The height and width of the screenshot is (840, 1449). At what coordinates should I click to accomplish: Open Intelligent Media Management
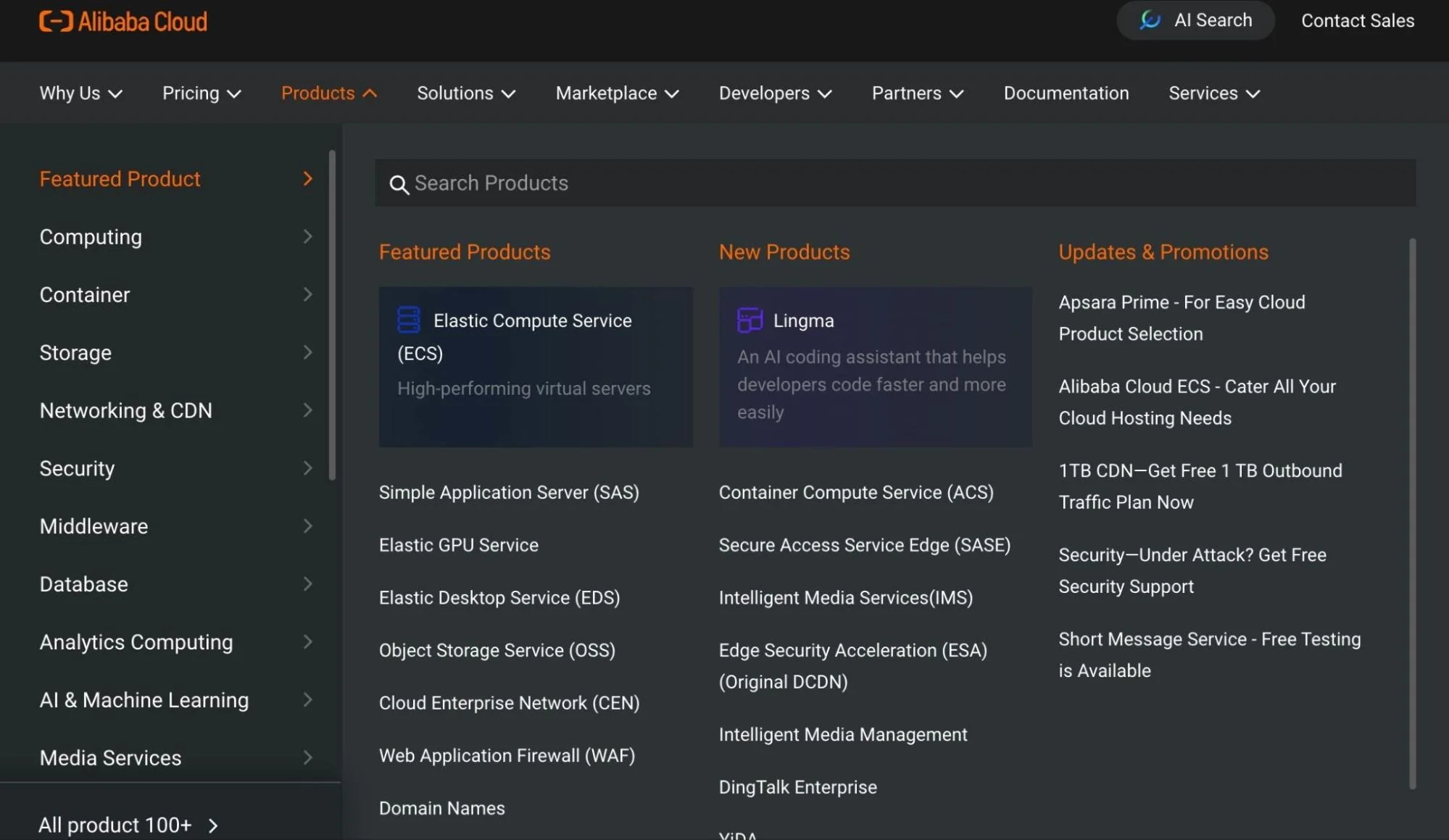[842, 734]
